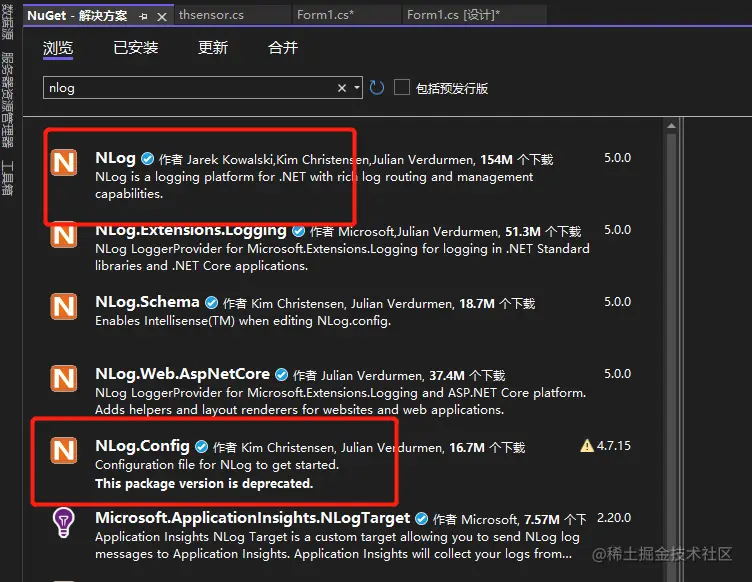
Task: Click version 5.0.0 of NLog.Web.AspNetCore row
Action: 617,373
